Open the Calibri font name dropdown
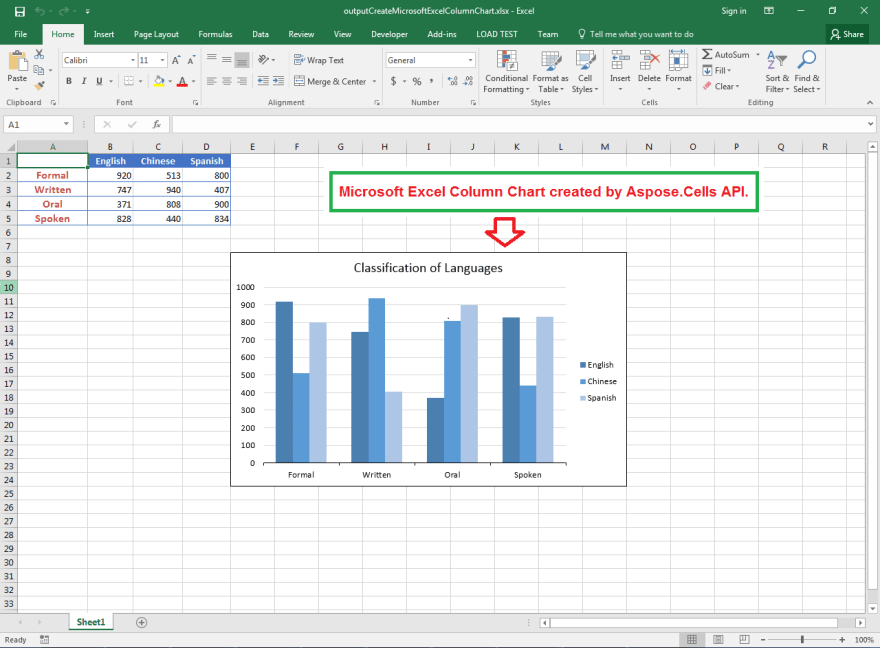The height and width of the screenshot is (648, 880). point(133,60)
